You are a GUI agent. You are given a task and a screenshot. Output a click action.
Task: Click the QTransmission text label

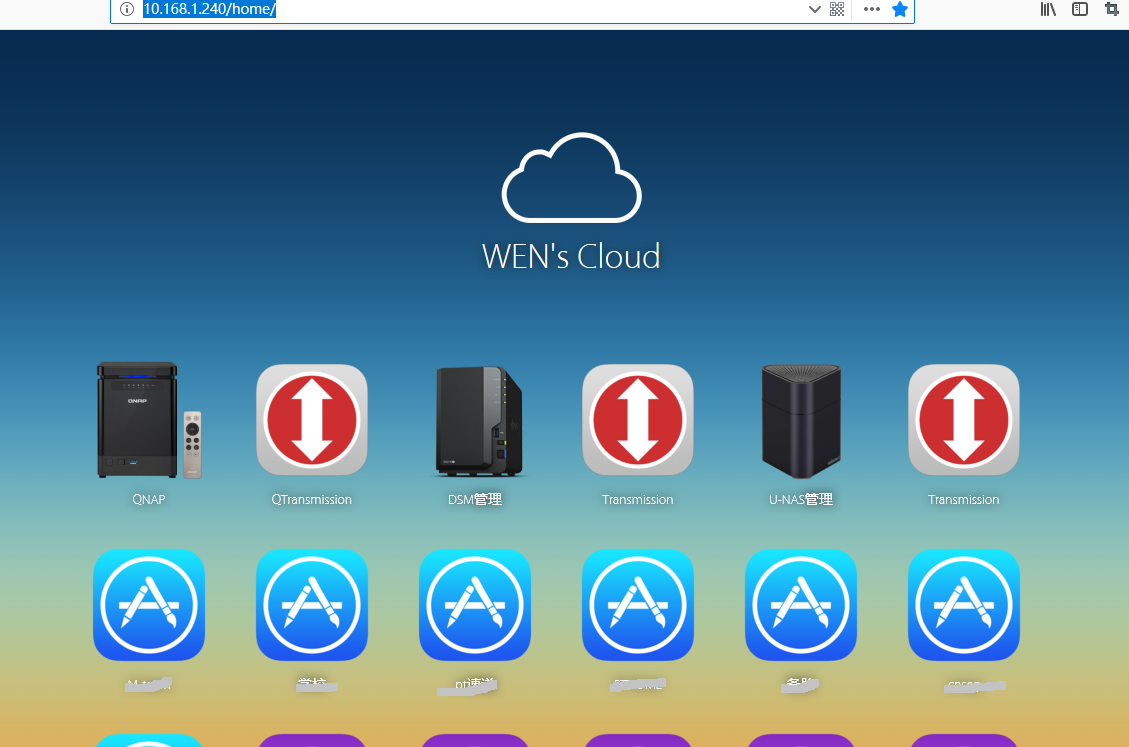[311, 499]
